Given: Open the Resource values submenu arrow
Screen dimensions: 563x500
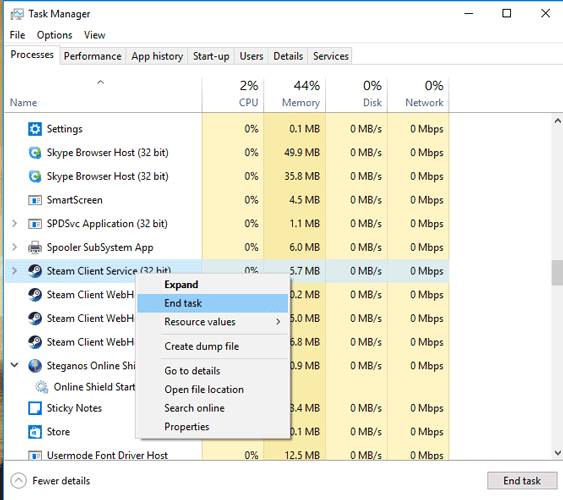Looking at the screenshot, I should click(x=278, y=322).
